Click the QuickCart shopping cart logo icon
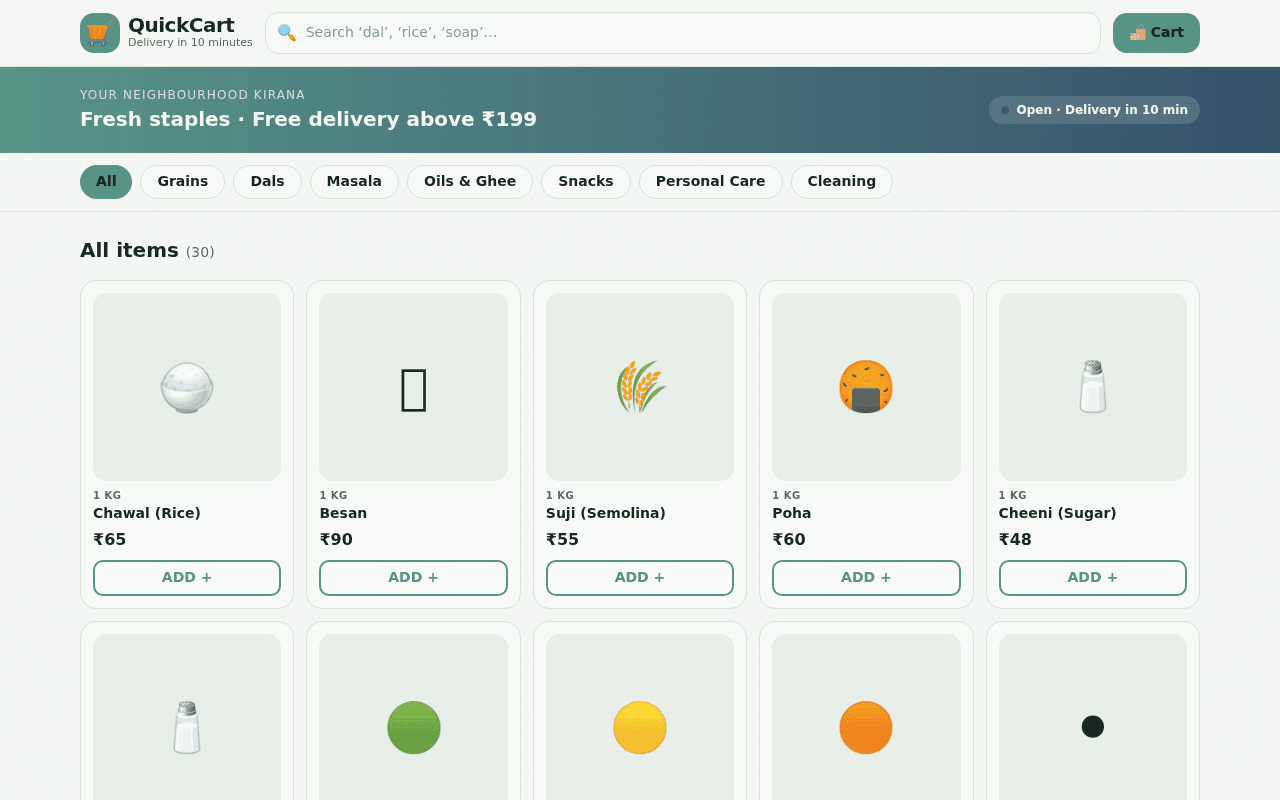Viewport: 1280px width, 800px height. [100, 33]
